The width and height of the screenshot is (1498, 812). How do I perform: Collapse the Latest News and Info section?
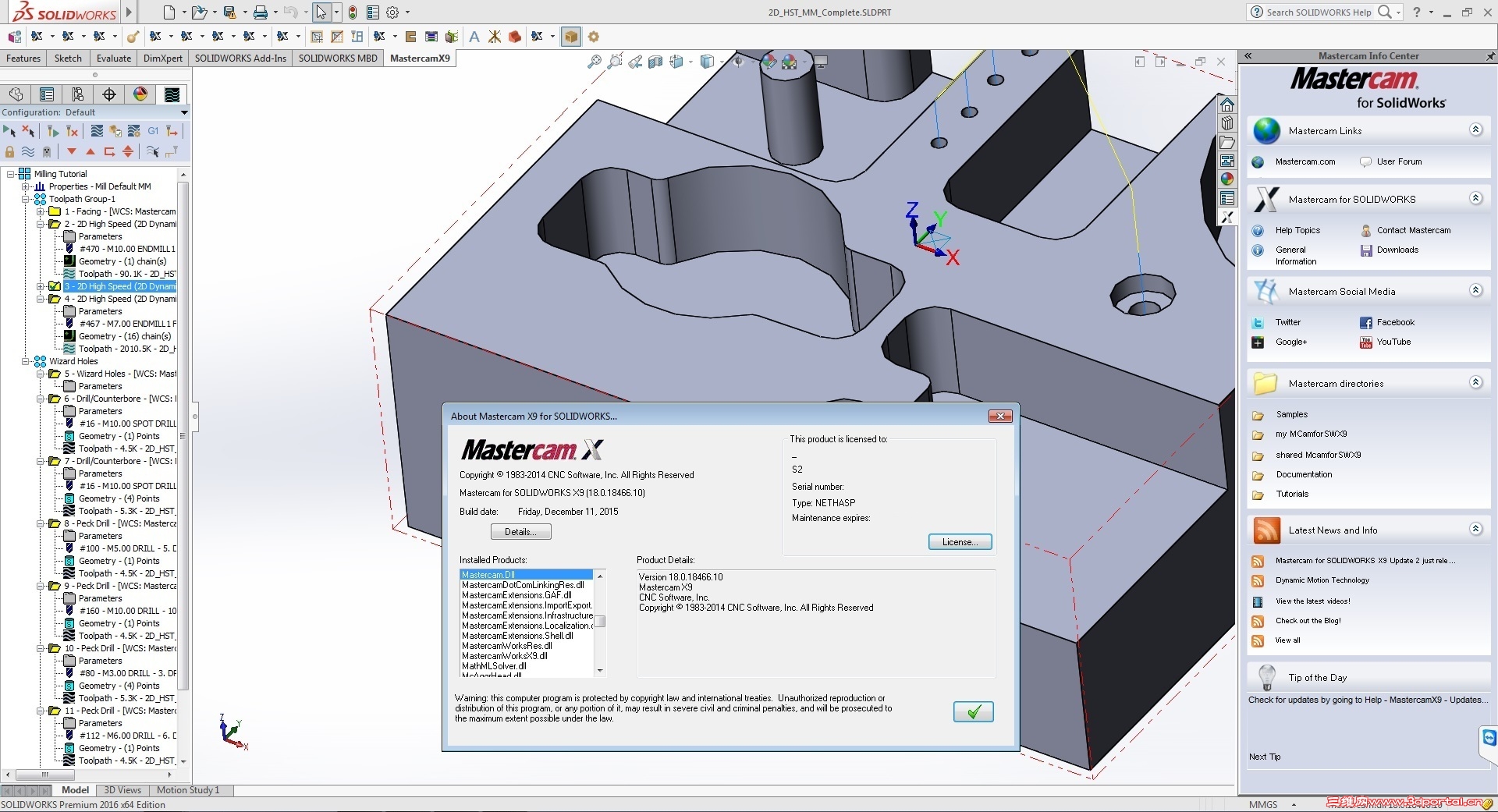pos(1475,529)
